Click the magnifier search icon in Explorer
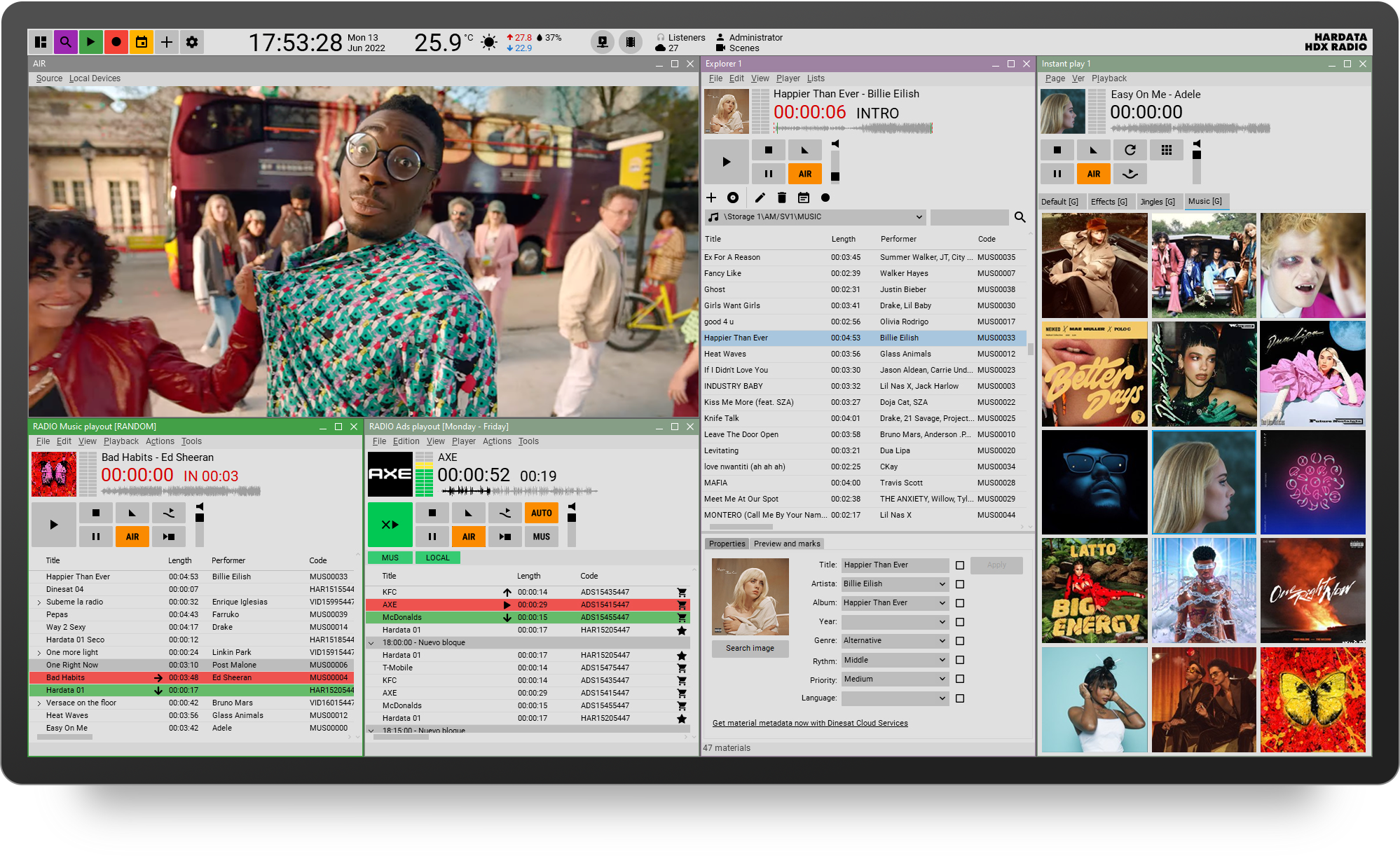 click(1020, 217)
